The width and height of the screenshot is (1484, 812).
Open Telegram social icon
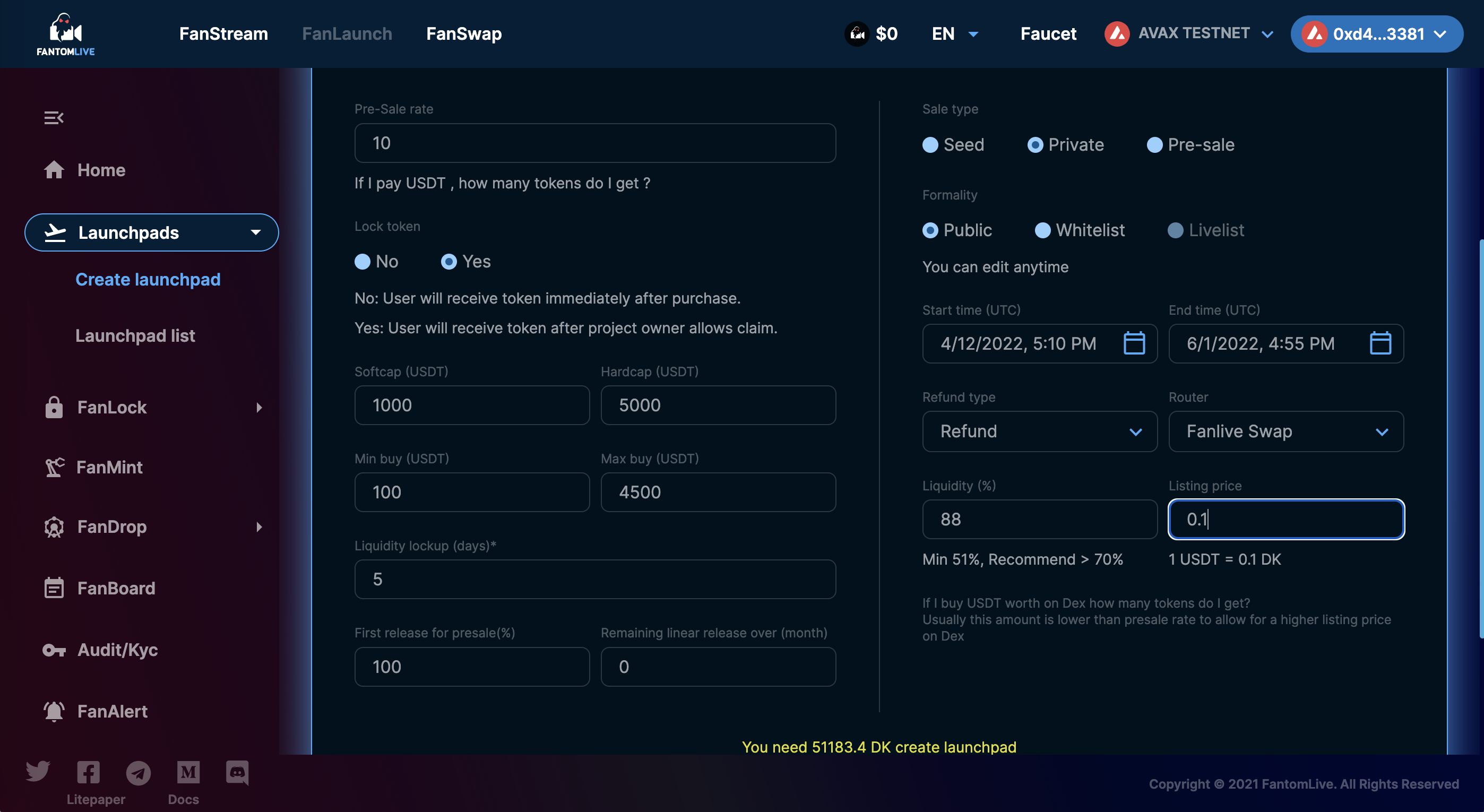[138, 772]
